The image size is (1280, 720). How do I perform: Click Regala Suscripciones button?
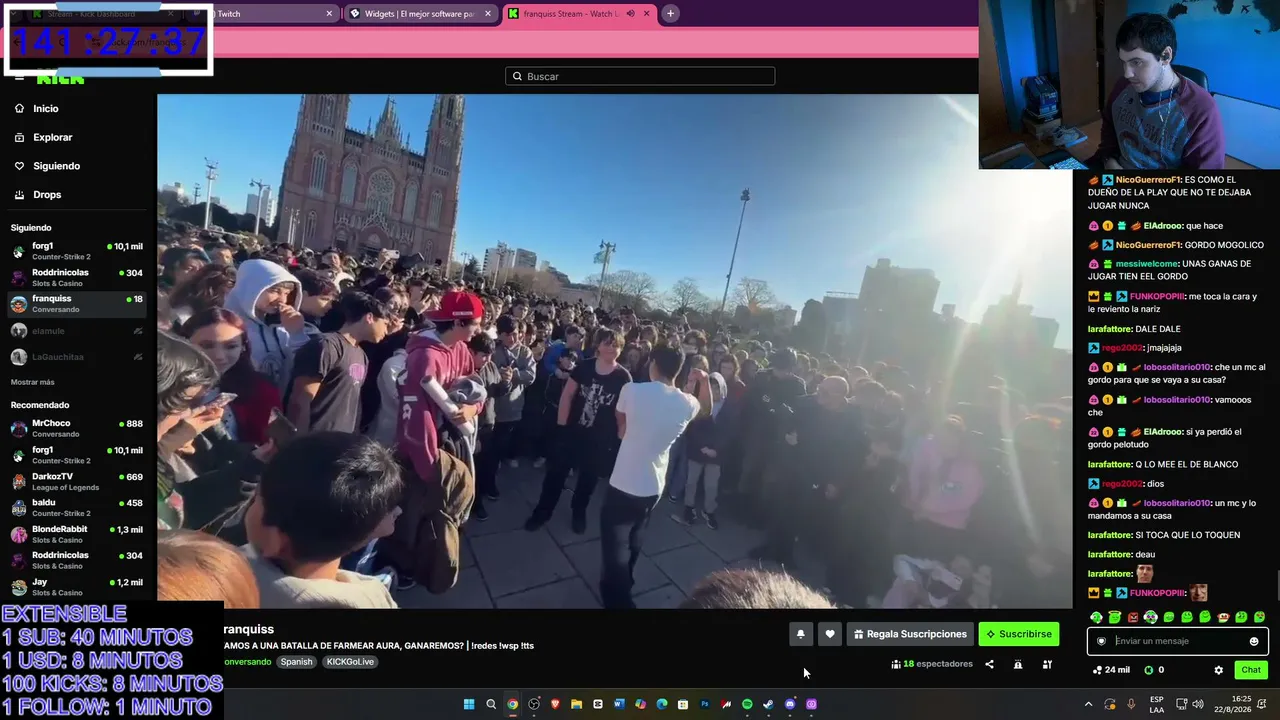[911, 634]
